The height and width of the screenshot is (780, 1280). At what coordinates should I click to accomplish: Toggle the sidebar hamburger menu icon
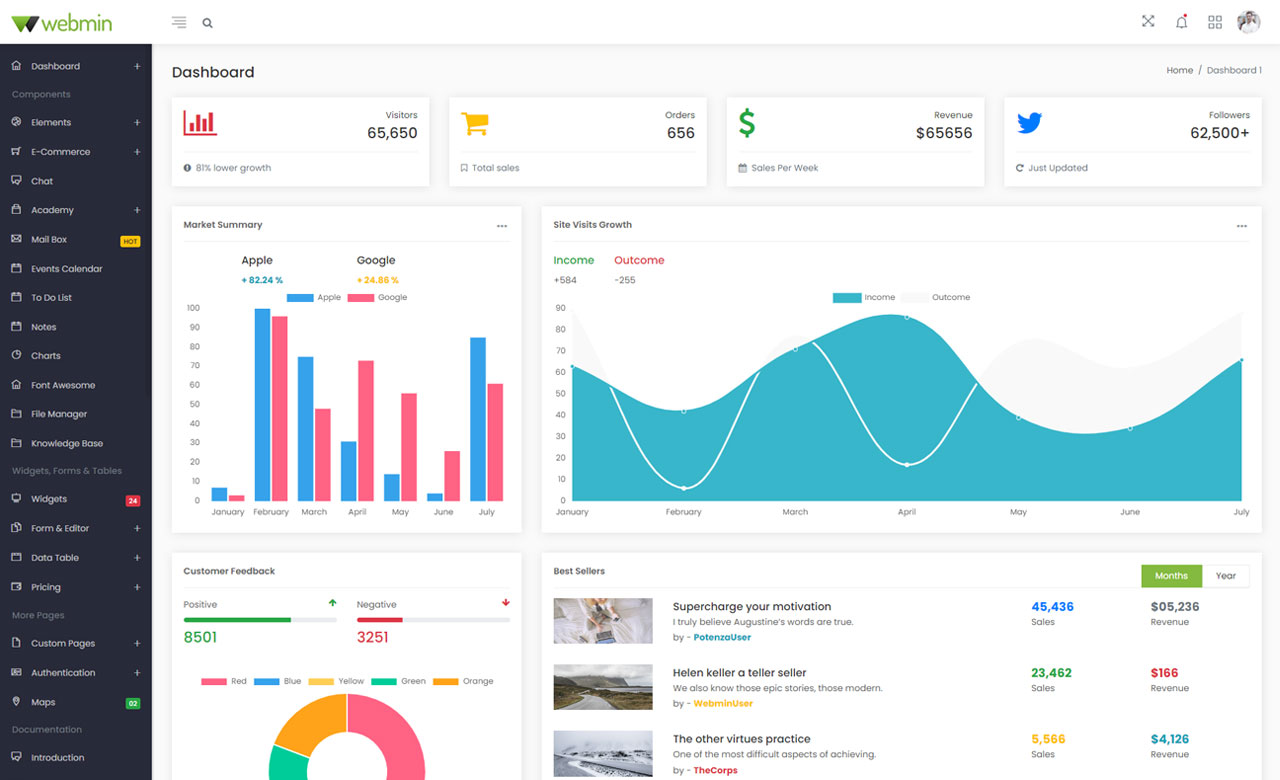[179, 22]
